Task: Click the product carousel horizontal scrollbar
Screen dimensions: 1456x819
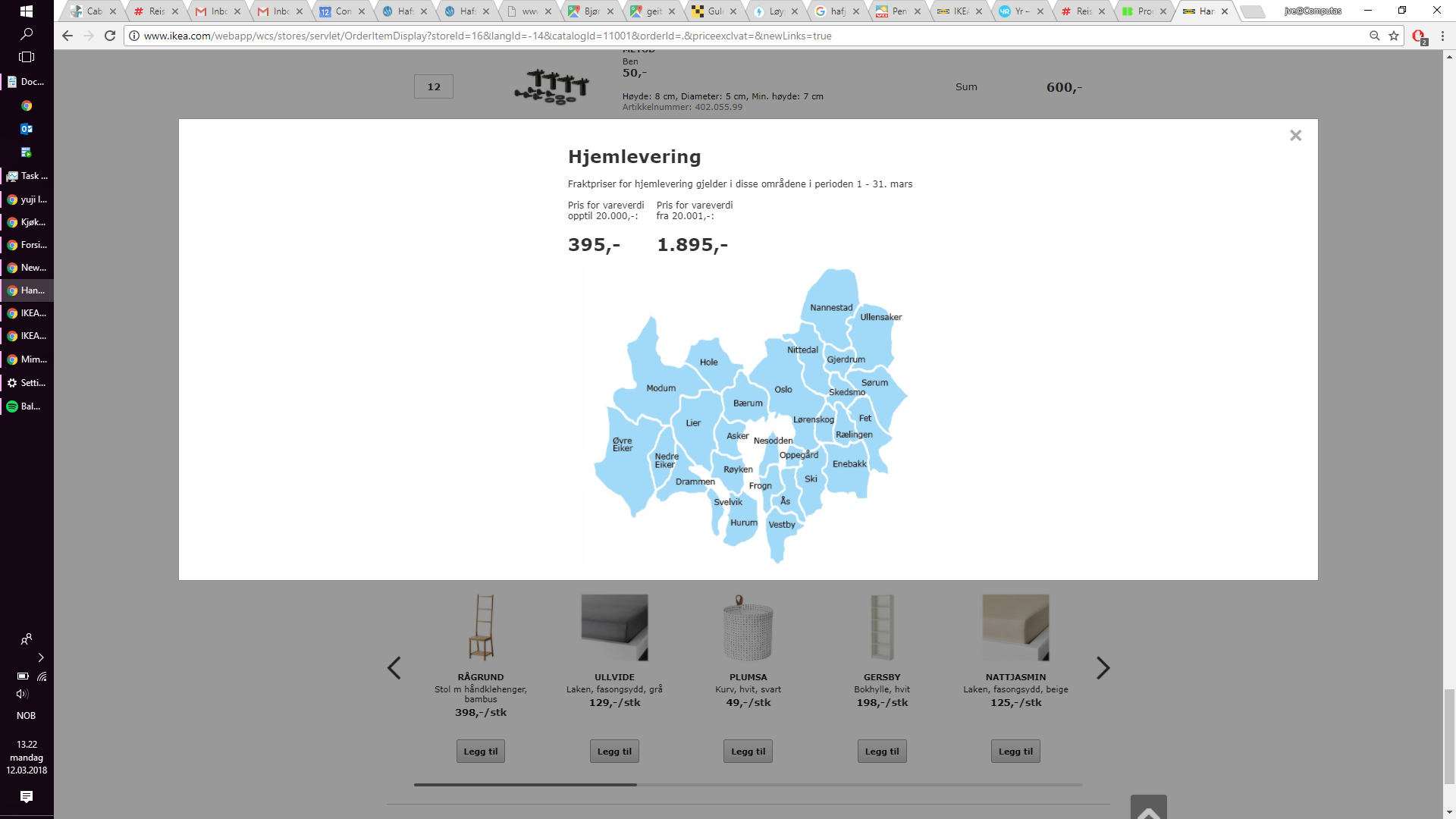Action: [526, 785]
